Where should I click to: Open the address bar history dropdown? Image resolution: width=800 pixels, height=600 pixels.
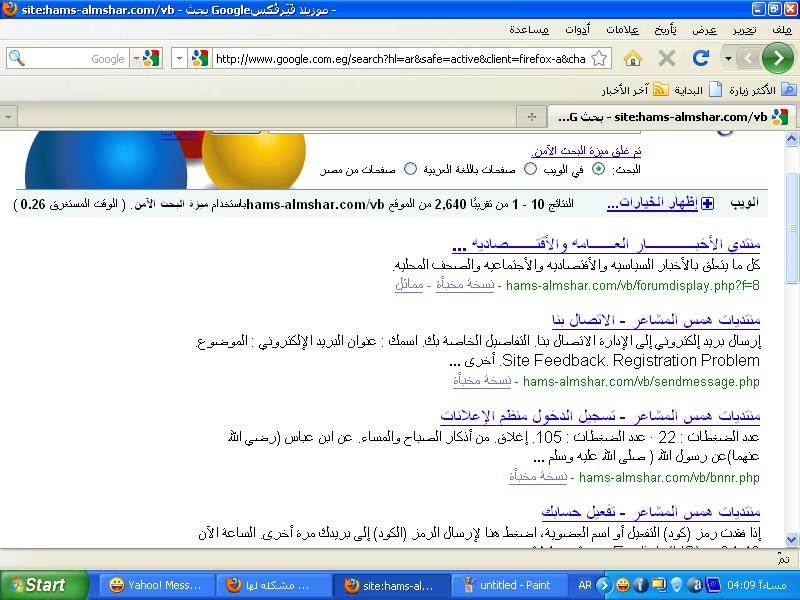[x=179, y=59]
